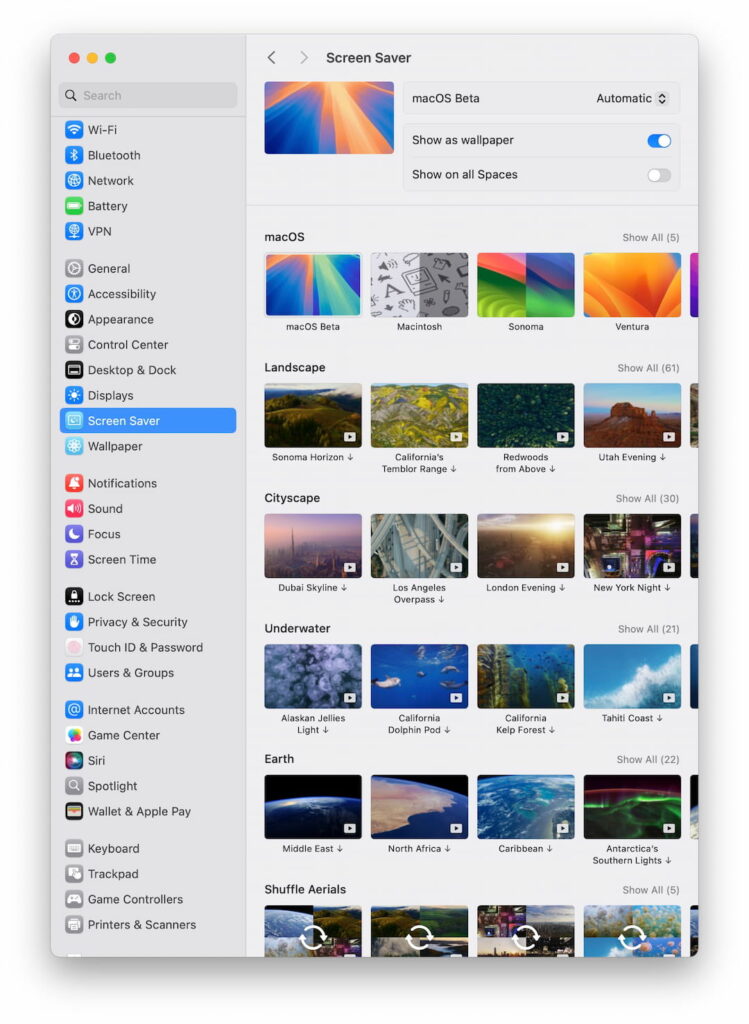Pick the Dubai Skyline thumbnail
Image resolution: width=749 pixels, height=1024 pixels.
coord(313,546)
